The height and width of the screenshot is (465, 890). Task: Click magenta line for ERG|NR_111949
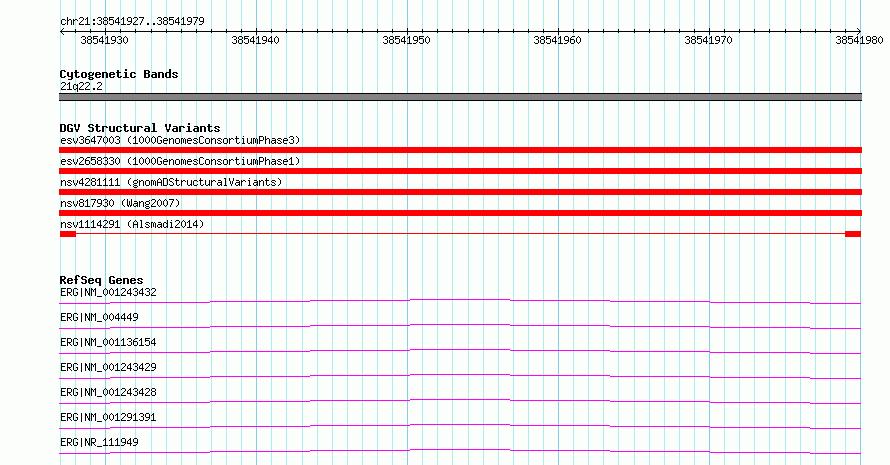pyautogui.click(x=460, y=451)
